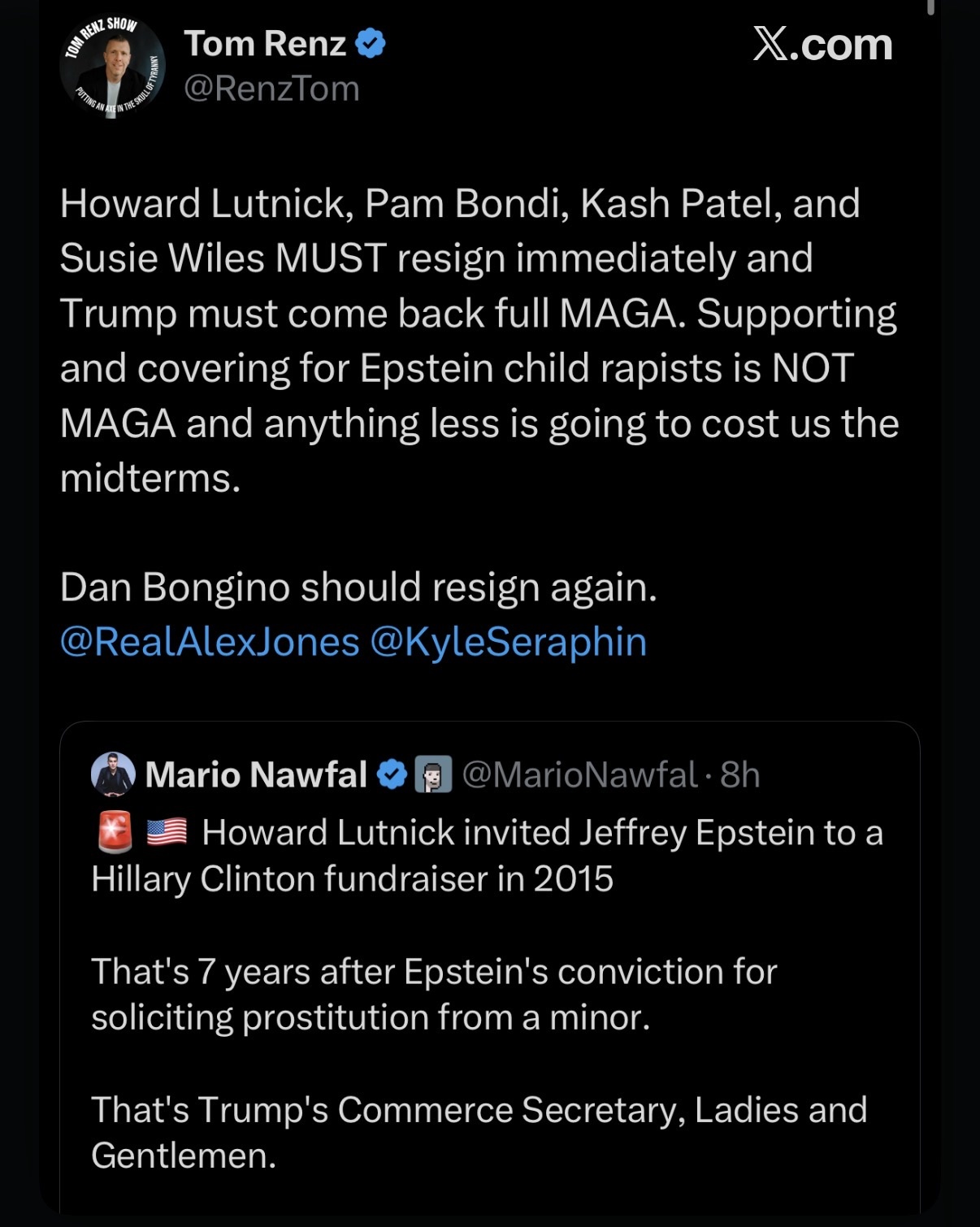This screenshot has height=1227, width=980.
Task: Click the "Dan Bongino should resign again" line
Action: 358,587
